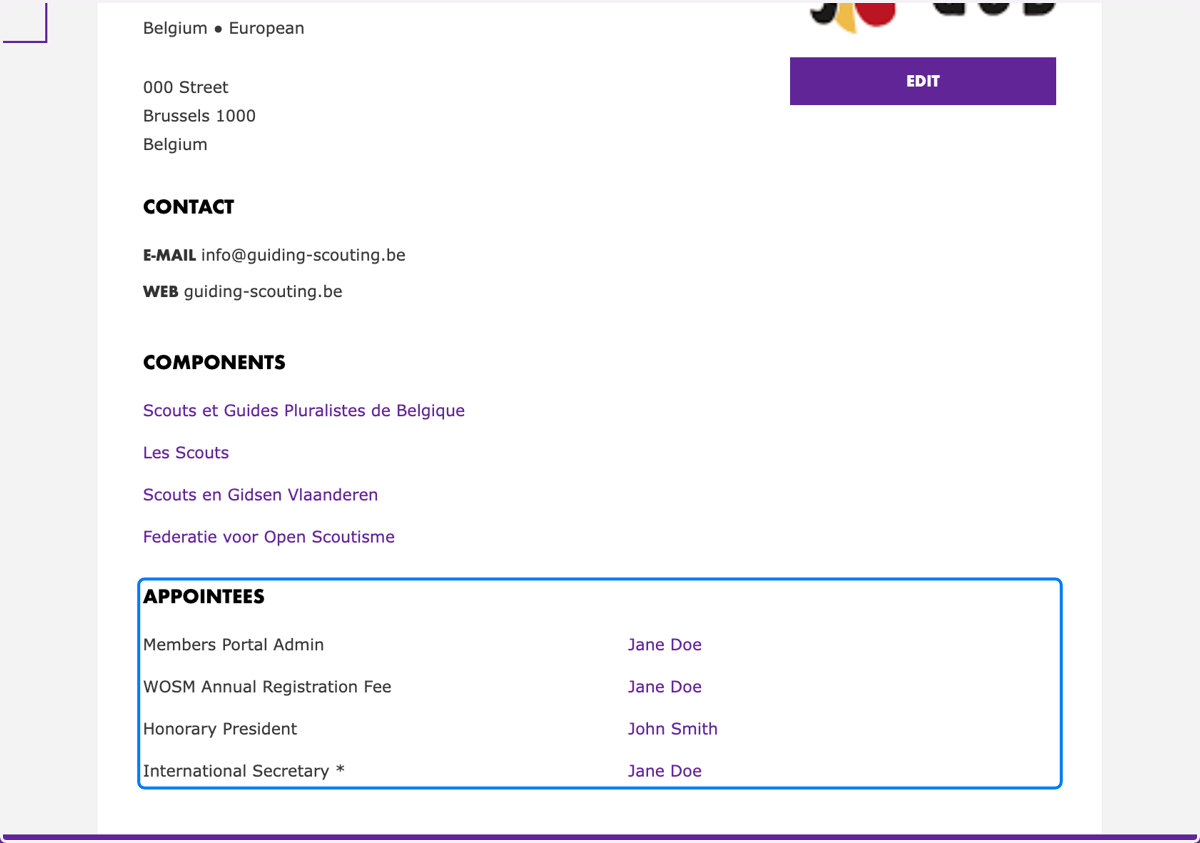This screenshot has height=843, width=1200.
Task: Open Jane Doe for WOSM Annual Registration Fee
Action: tap(665, 687)
